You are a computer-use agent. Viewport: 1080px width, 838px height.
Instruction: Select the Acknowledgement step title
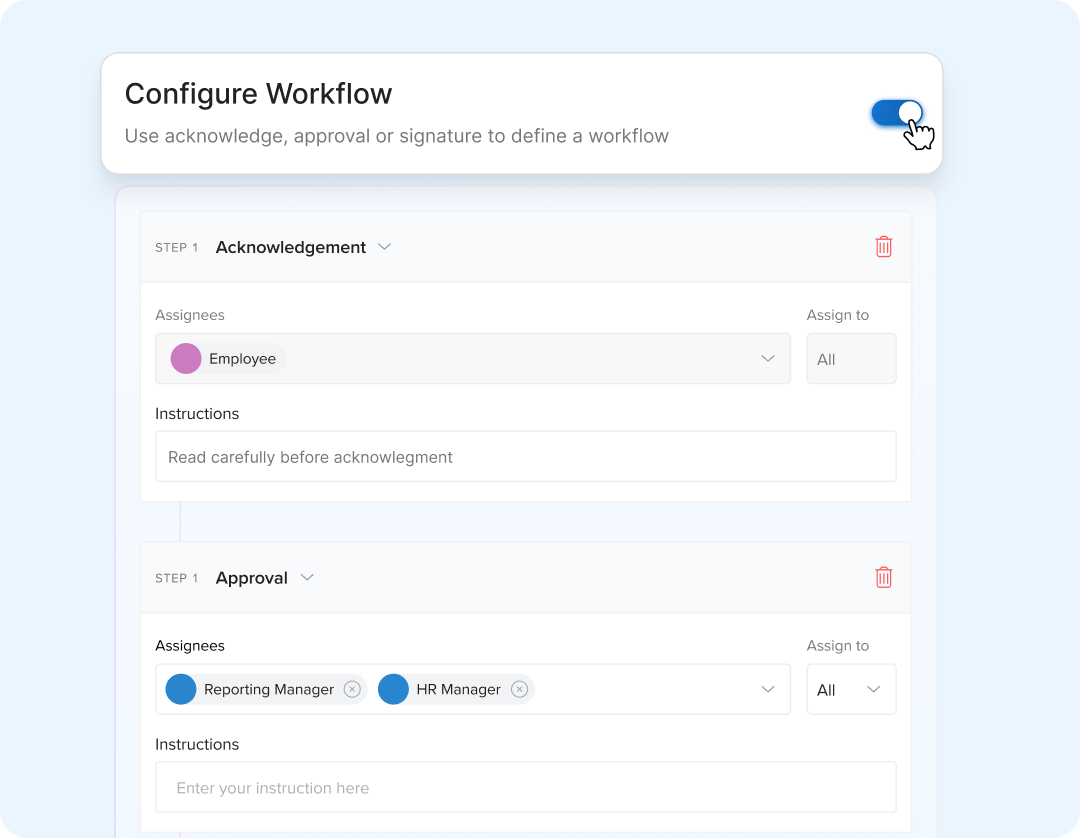[291, 247]
